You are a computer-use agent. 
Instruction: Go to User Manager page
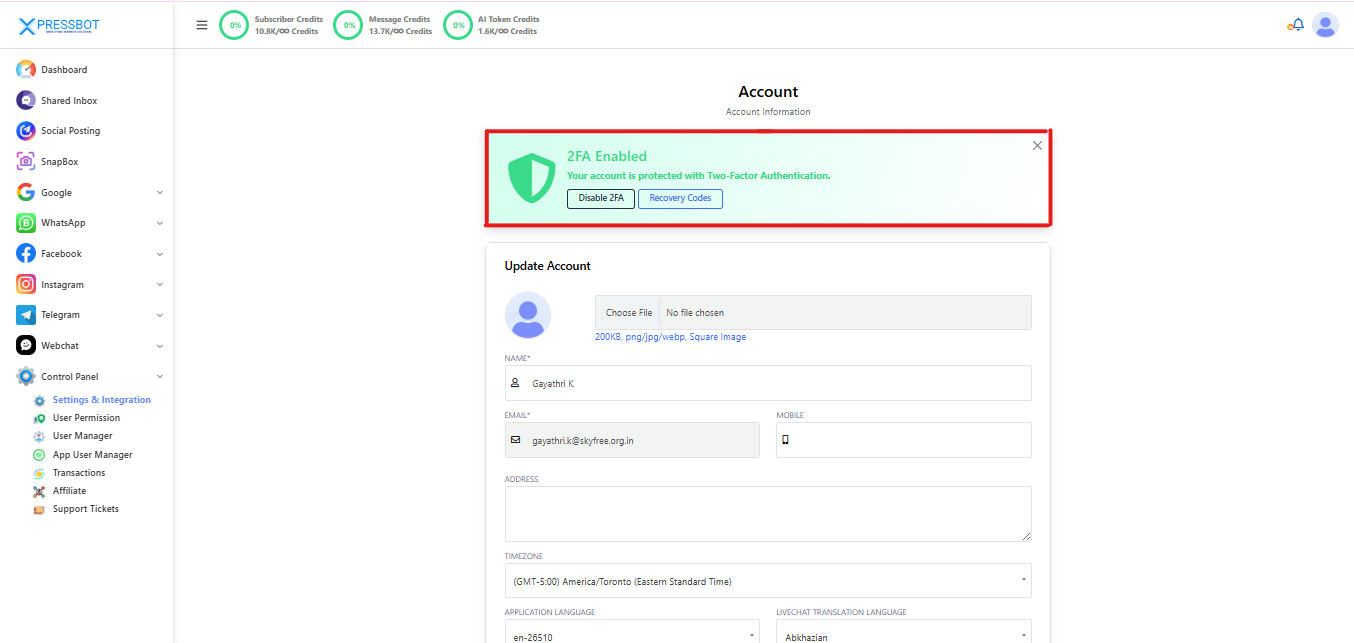(x=82, y=436)
